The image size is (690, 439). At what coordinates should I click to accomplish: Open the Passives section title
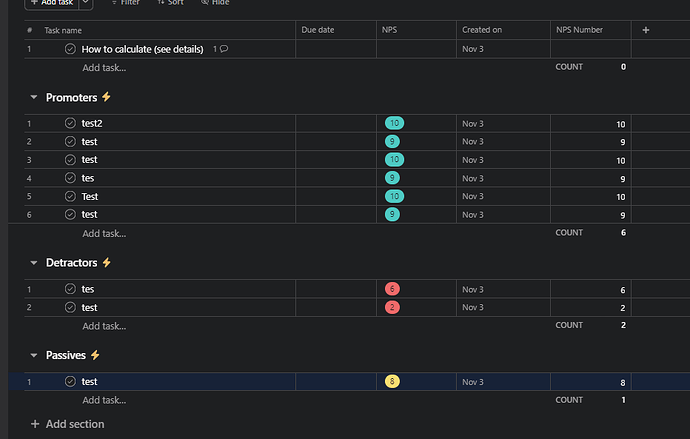[66, 355]
